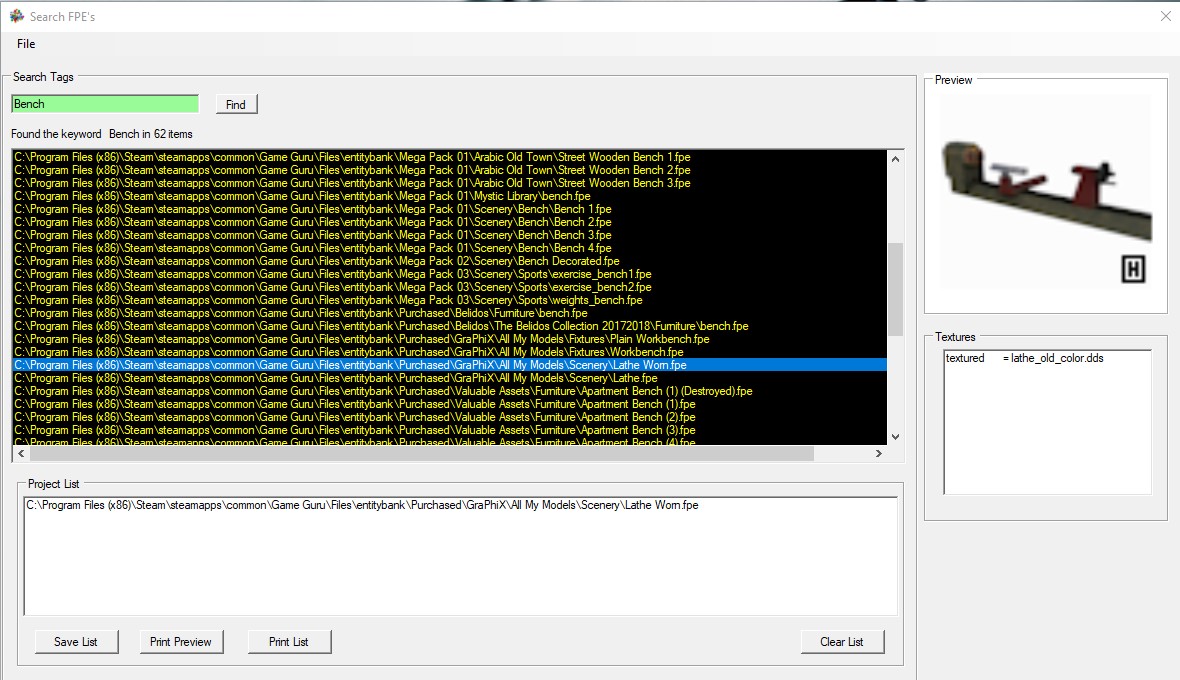This screenshot has width=1180, height=680.
Task: Open Print Preview
Action: [181, 642]
